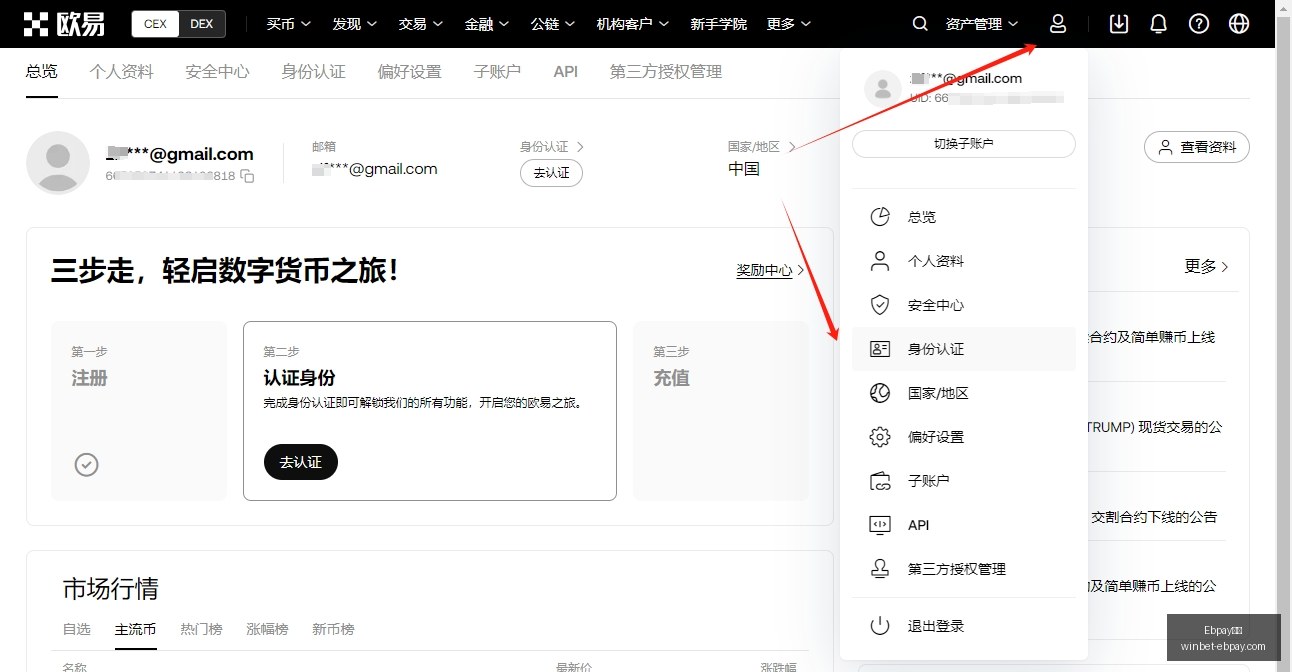The width and height of the screenshot is (1292, 672).
Task: Open 新手学院 in the top navigation
Action: (x=718, y=24)
